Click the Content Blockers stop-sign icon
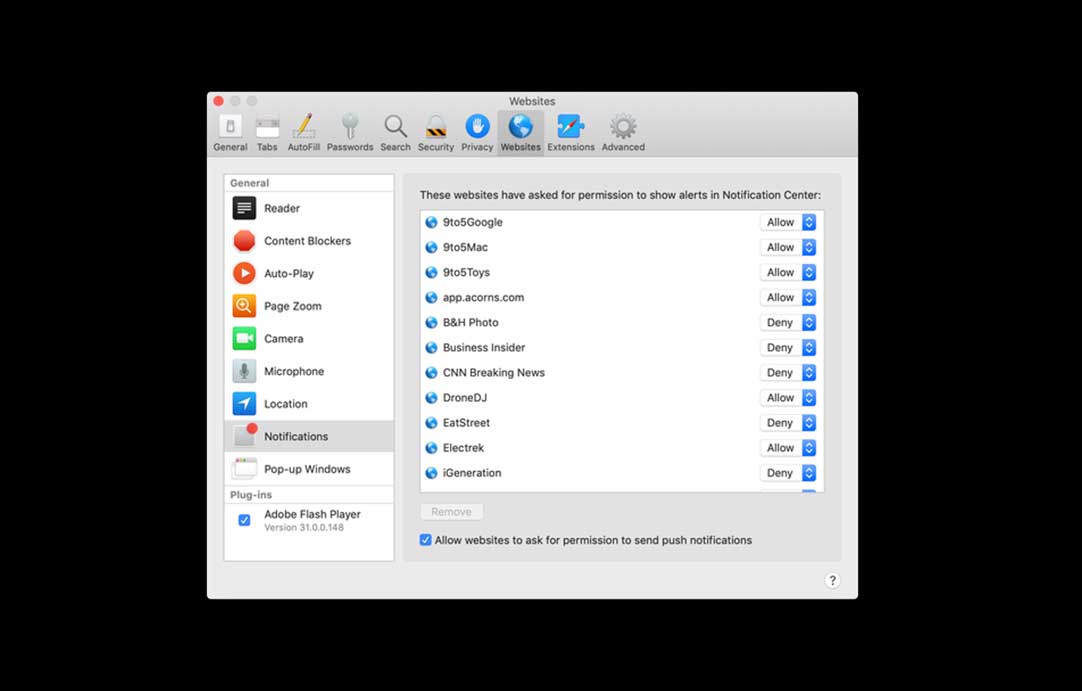 [244, 241]
